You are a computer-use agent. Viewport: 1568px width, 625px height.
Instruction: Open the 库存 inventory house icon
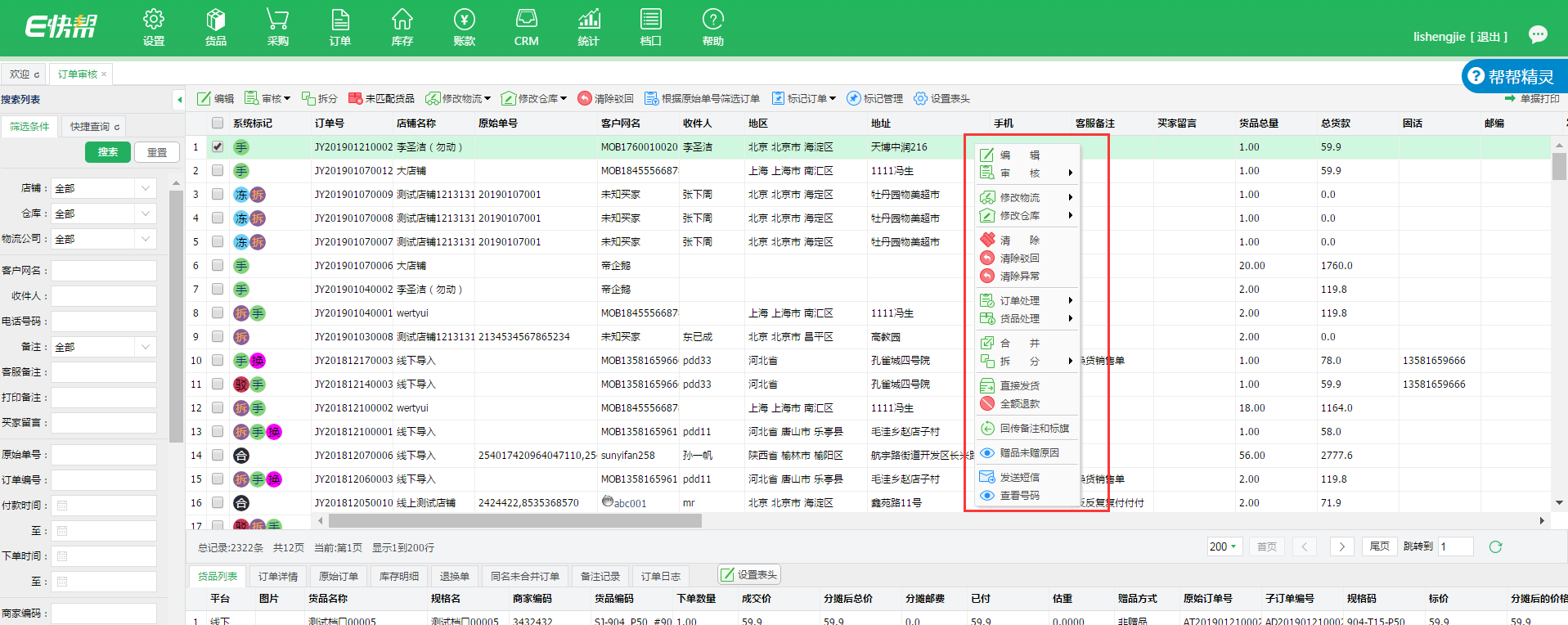402,28
